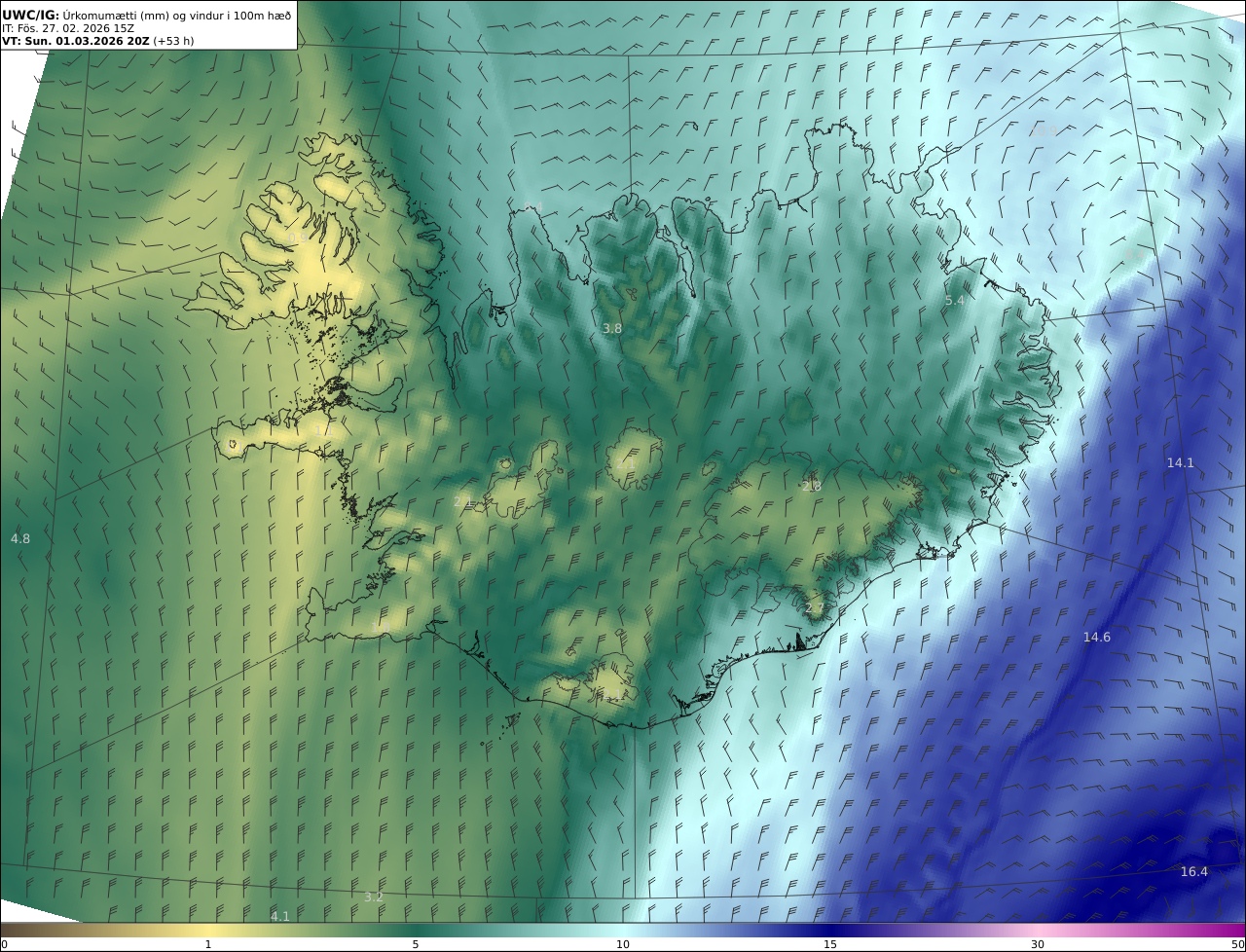This screenshot has width=1246, height=952.
Task: Click the colorbar tick label 1
Action: [208, 944]
